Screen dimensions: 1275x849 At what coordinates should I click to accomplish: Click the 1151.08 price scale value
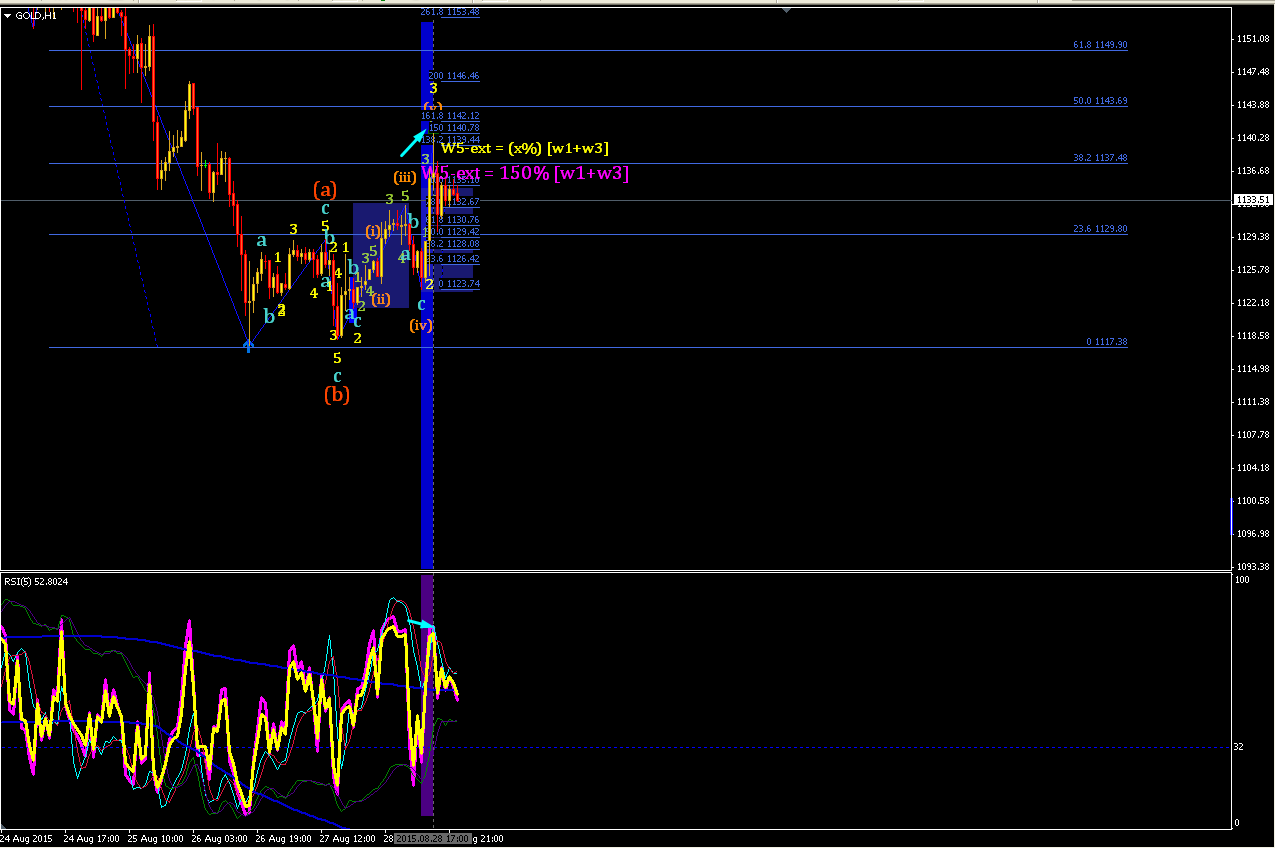[x=1254, y=39]
